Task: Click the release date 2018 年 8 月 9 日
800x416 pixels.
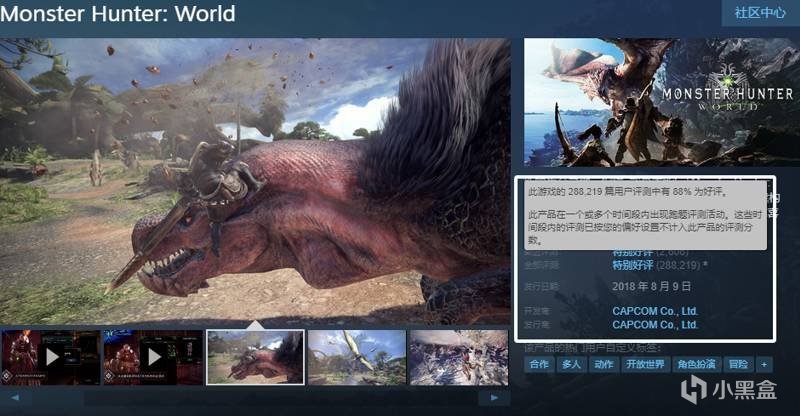Action: (x=652, y=286)
